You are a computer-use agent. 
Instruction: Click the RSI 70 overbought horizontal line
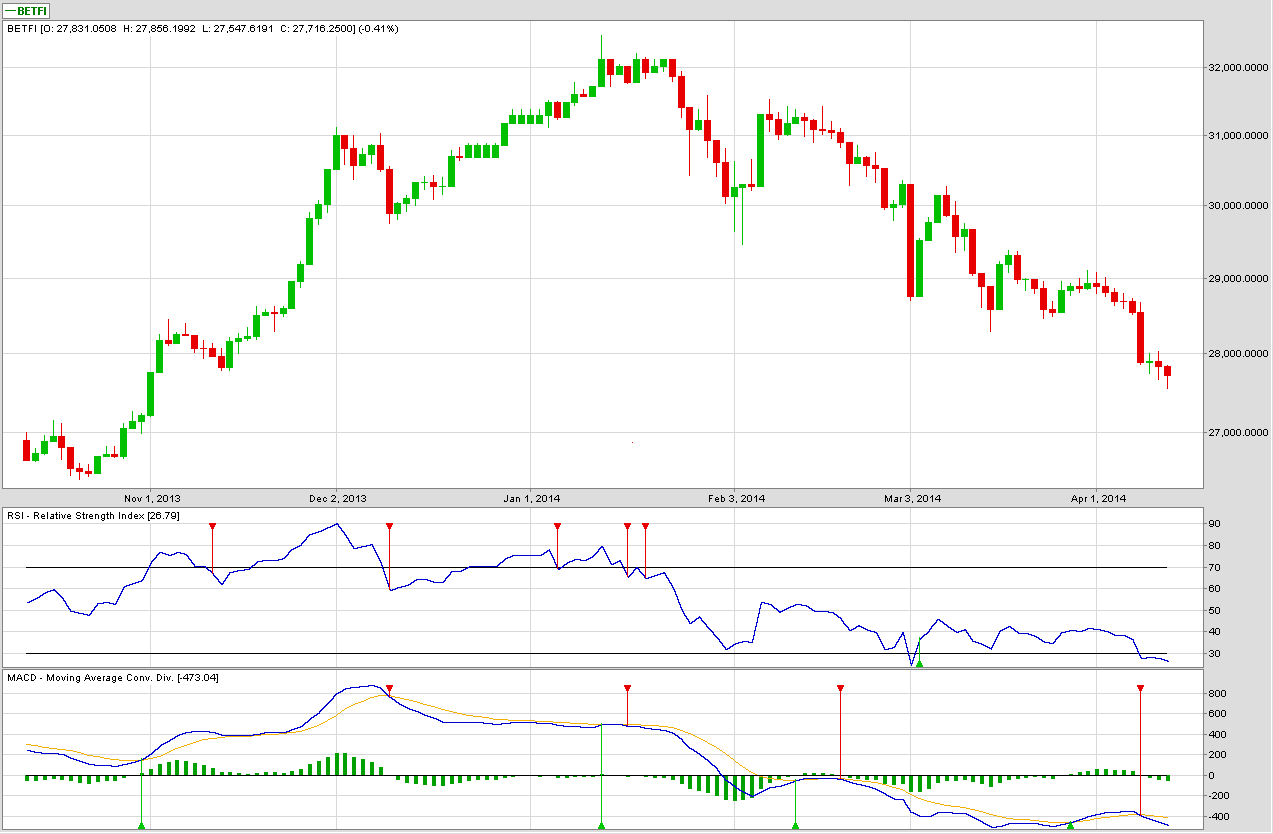pos(600,568)
